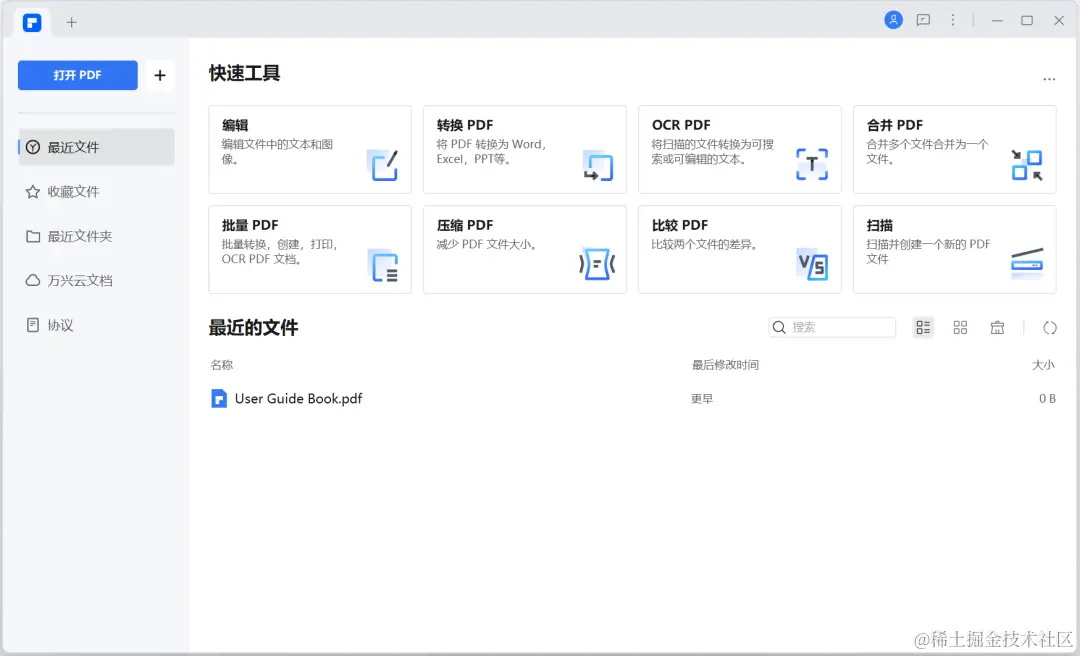Click the 打开 PDF button
Viewport: 1080px width, 656px height.
(77, 75)
